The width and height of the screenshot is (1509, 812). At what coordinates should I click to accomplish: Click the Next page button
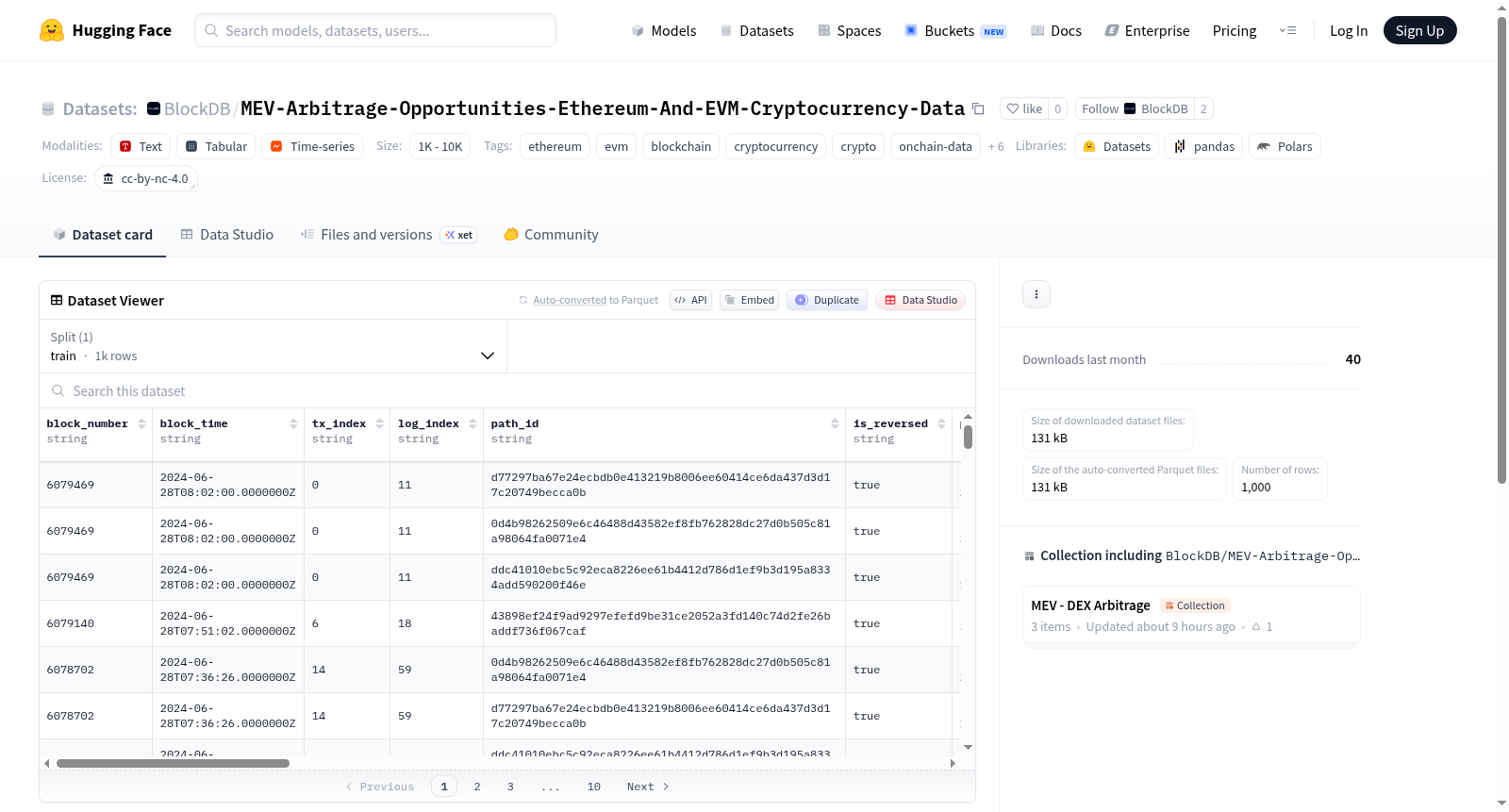[648, 787]
